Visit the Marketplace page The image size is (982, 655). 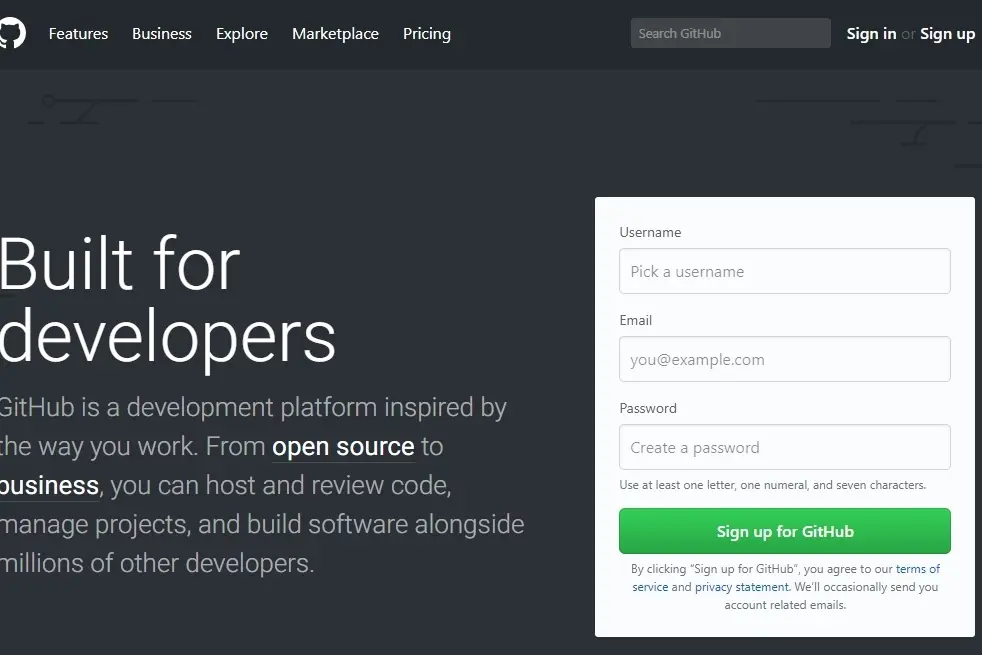335,34
